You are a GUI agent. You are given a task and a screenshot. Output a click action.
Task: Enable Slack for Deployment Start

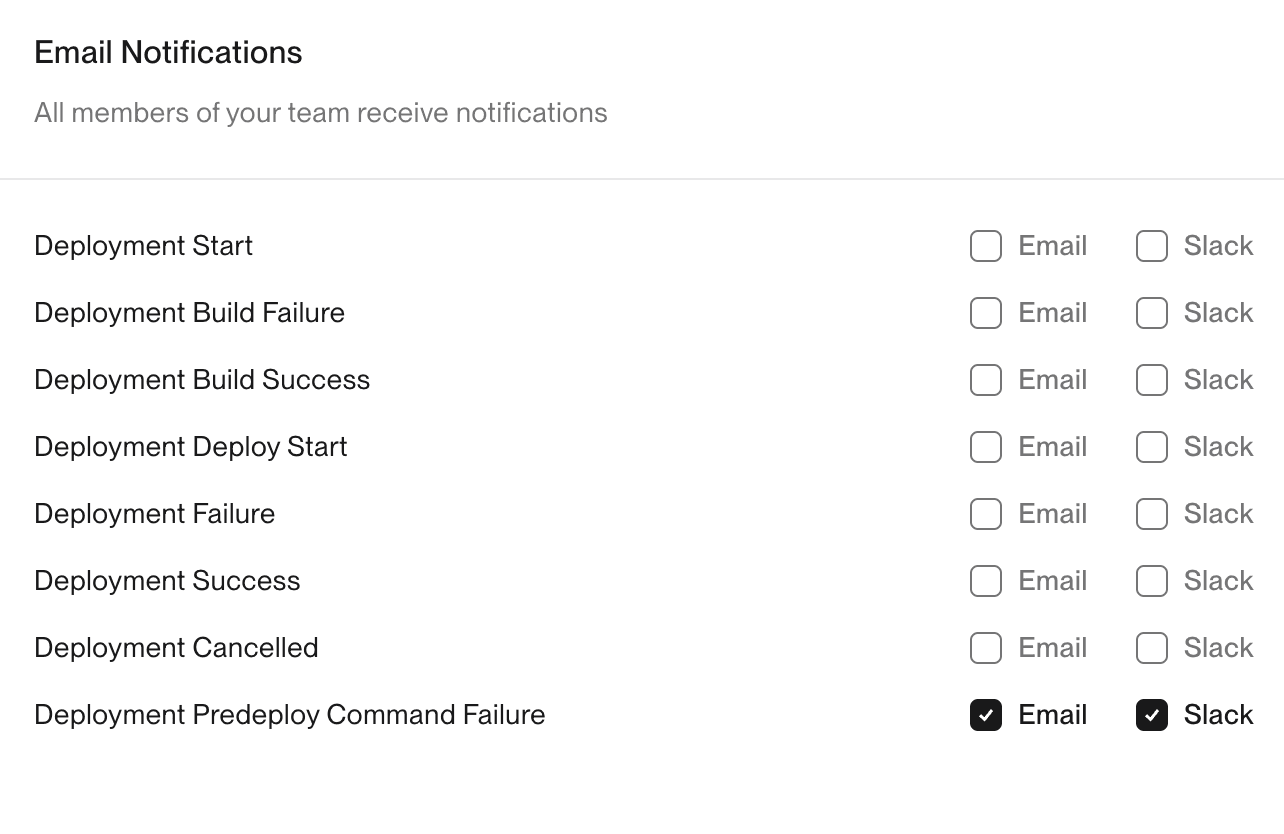pyautogui.click(x=1152, y=246)
